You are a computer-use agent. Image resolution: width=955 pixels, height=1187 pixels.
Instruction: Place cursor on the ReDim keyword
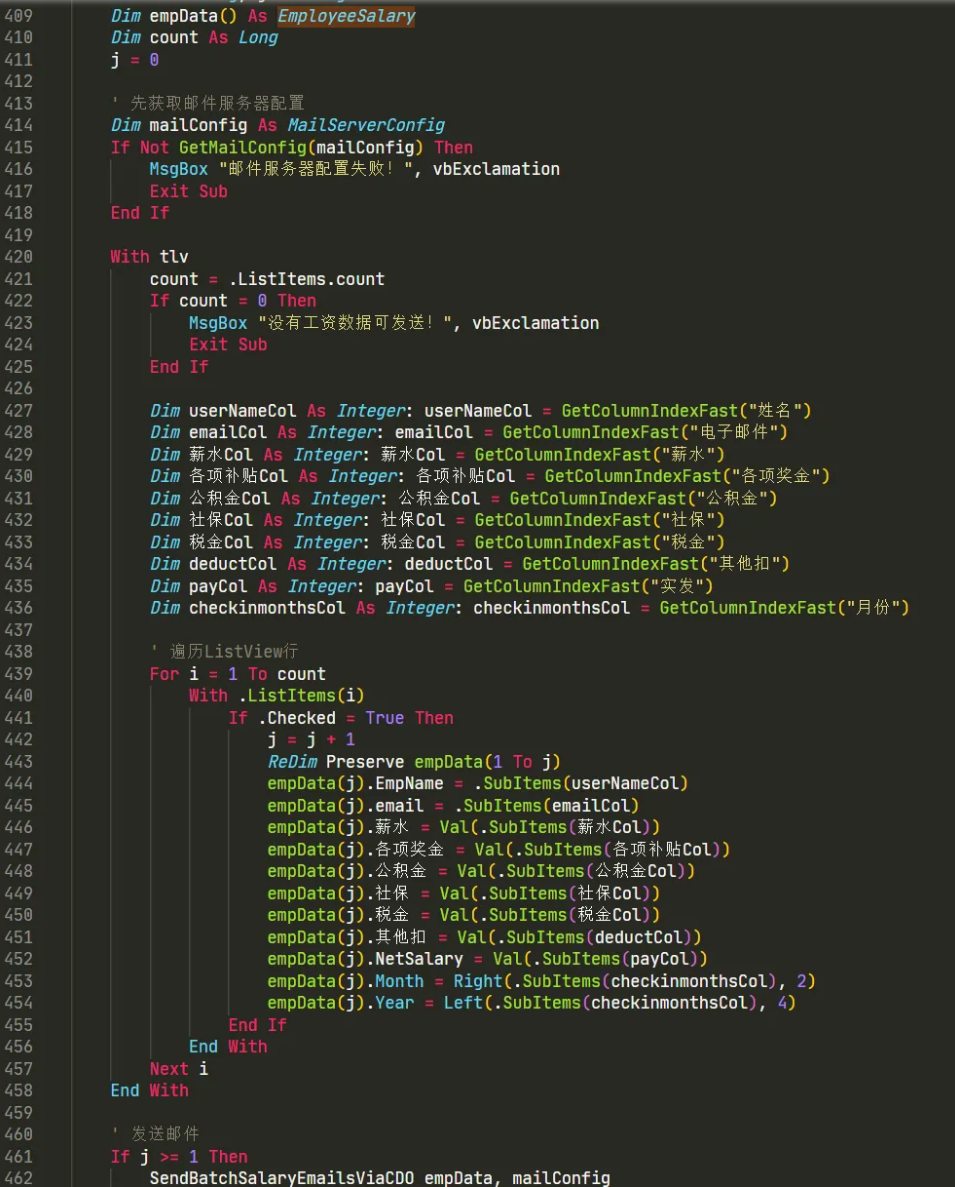coord(292,762)
